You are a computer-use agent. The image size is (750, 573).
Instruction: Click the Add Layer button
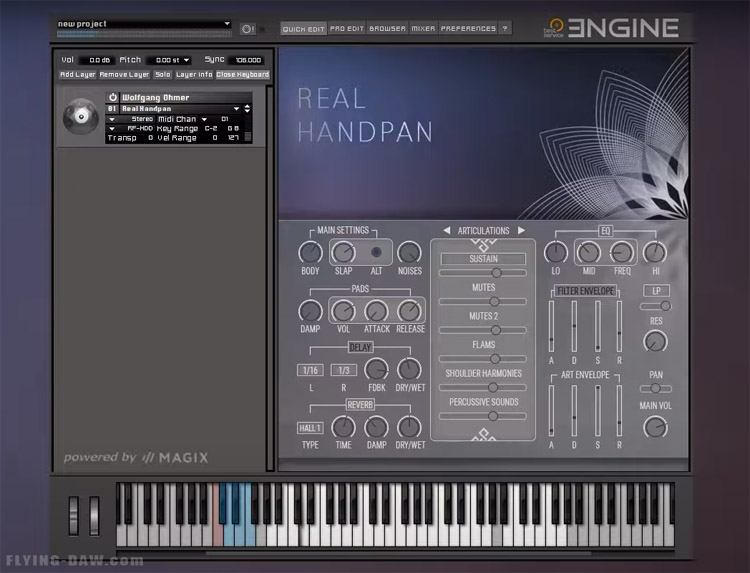pyautogui.click(x=77, y=75)
